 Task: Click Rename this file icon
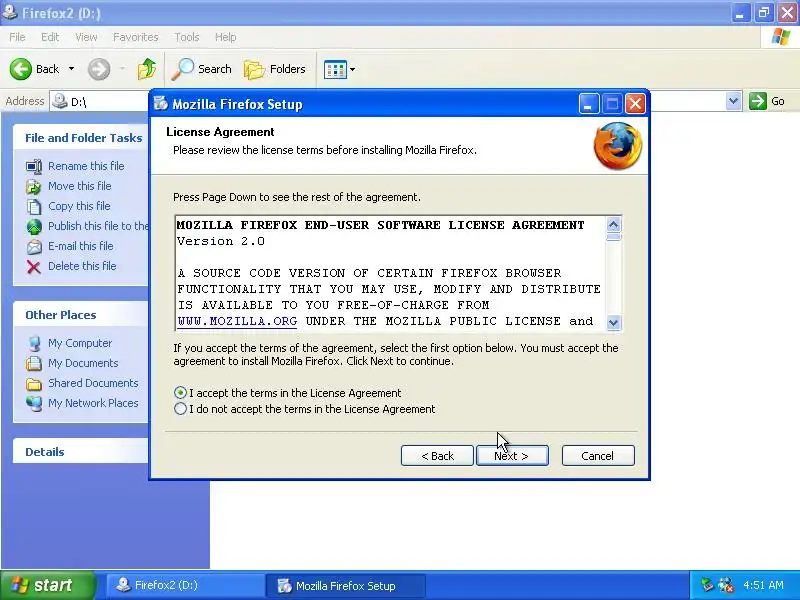coord(34,166)
